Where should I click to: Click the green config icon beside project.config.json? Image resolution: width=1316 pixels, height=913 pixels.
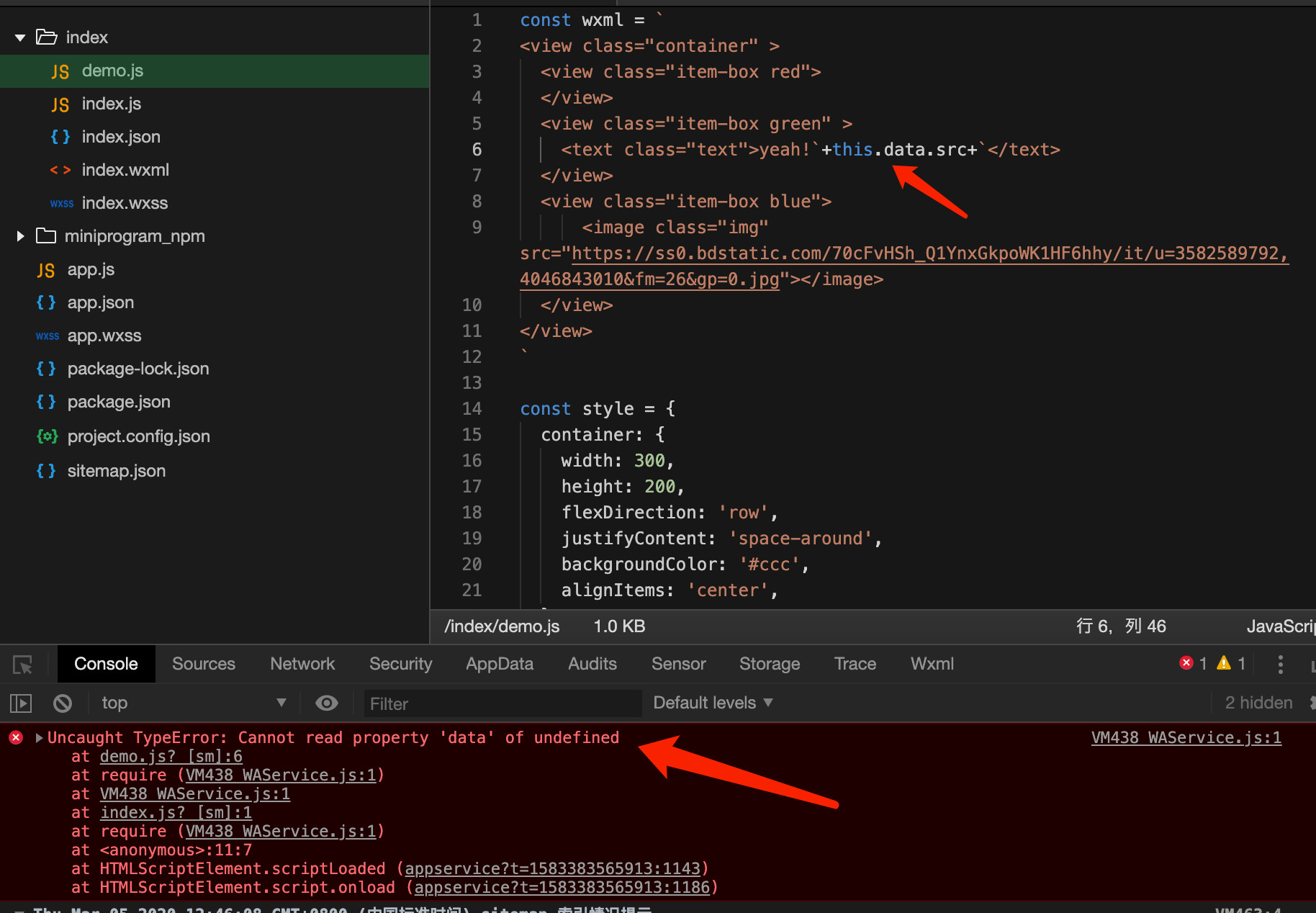coord(48,436)
